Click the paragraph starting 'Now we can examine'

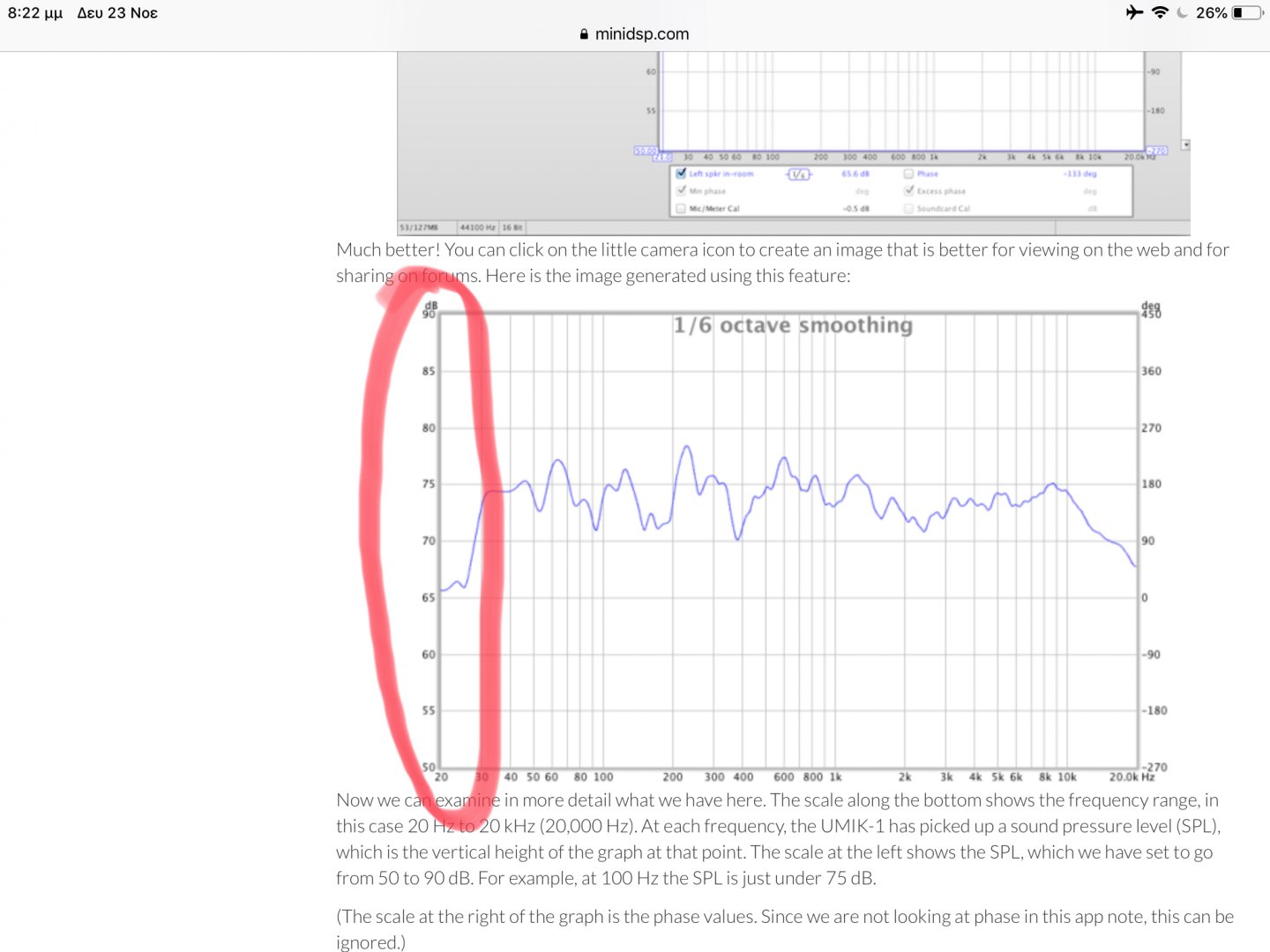click(x=779, y=839)
